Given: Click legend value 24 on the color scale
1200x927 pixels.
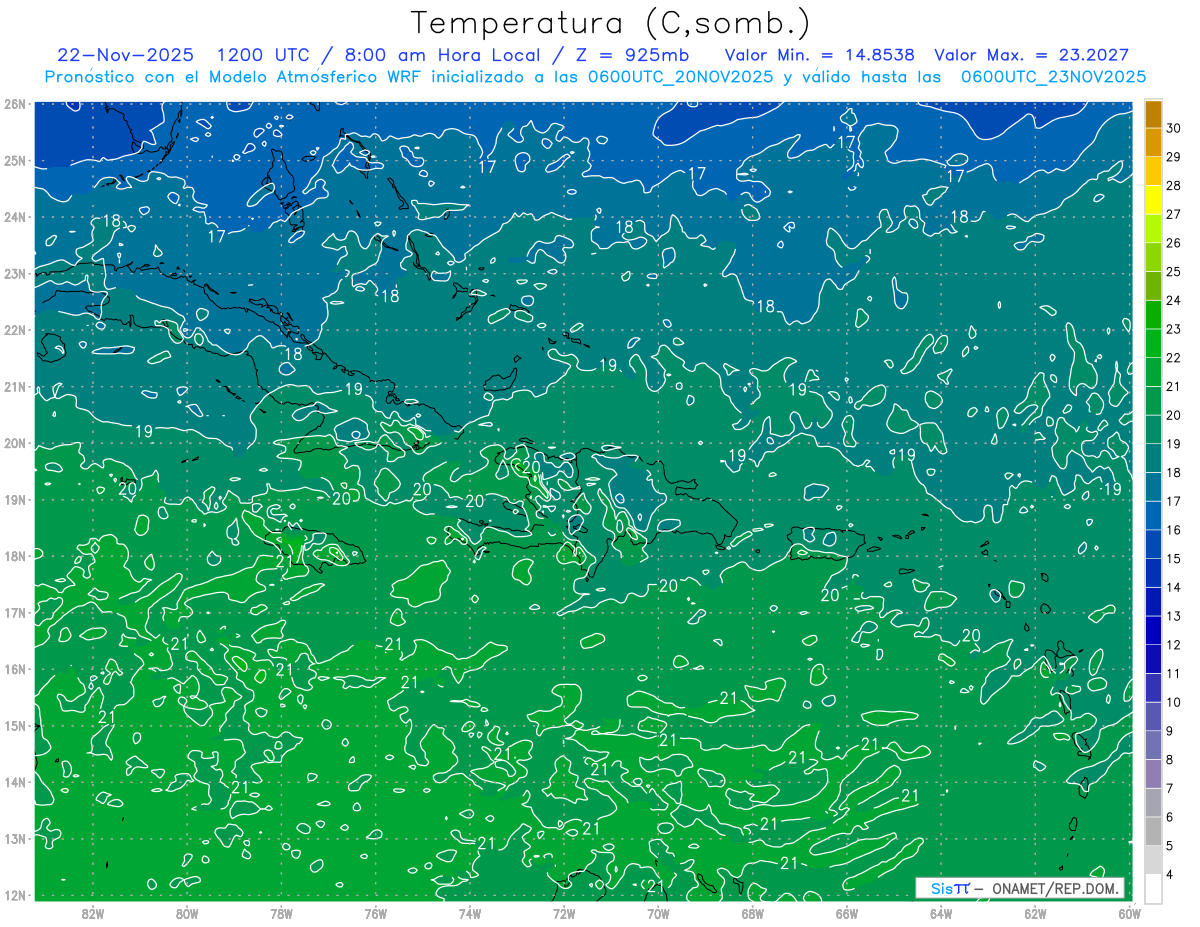Looking at the screenshot, I should tap(1174, 300).
